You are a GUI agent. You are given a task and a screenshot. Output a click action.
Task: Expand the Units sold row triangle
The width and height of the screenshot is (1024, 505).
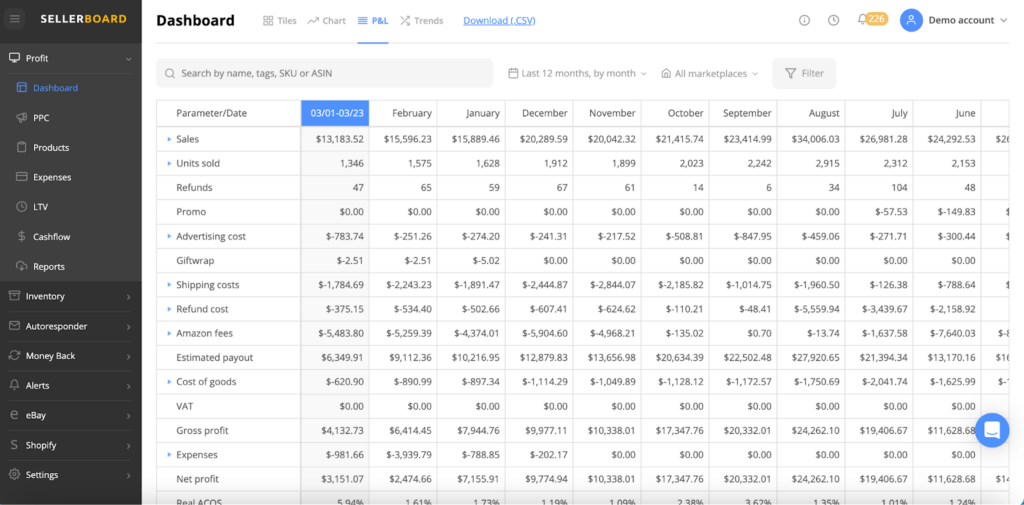(x=168, y=163)
